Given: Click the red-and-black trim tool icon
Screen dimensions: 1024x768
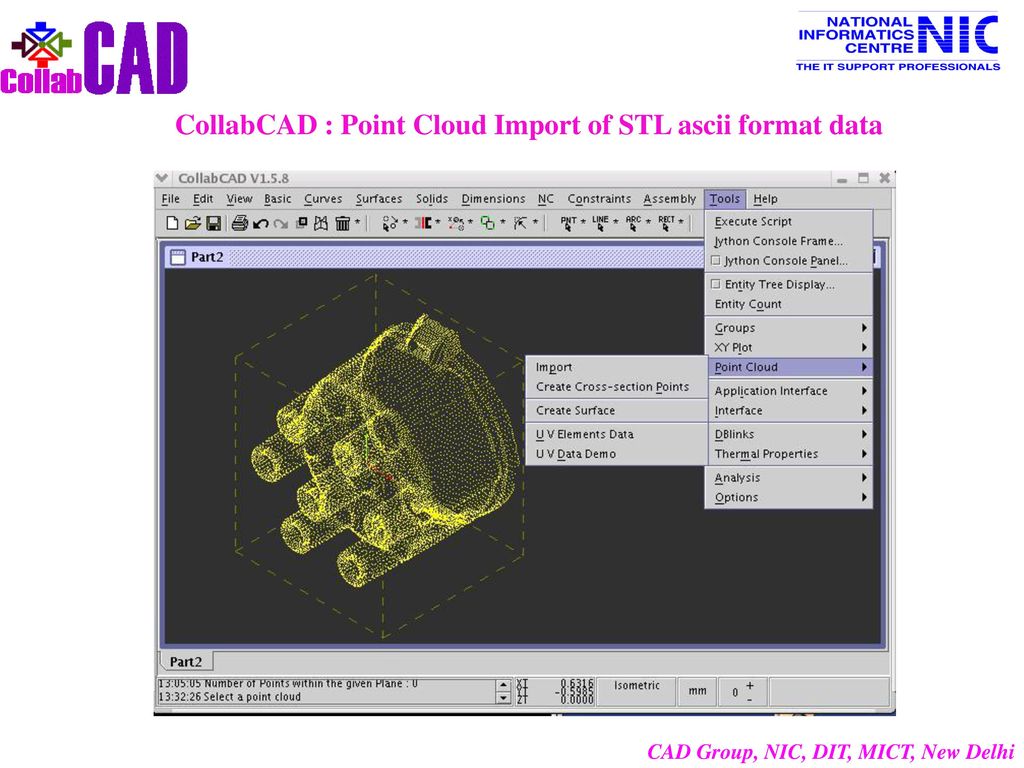Looking at the screenshot, I should pyautogui.click(x=423, y=223).
